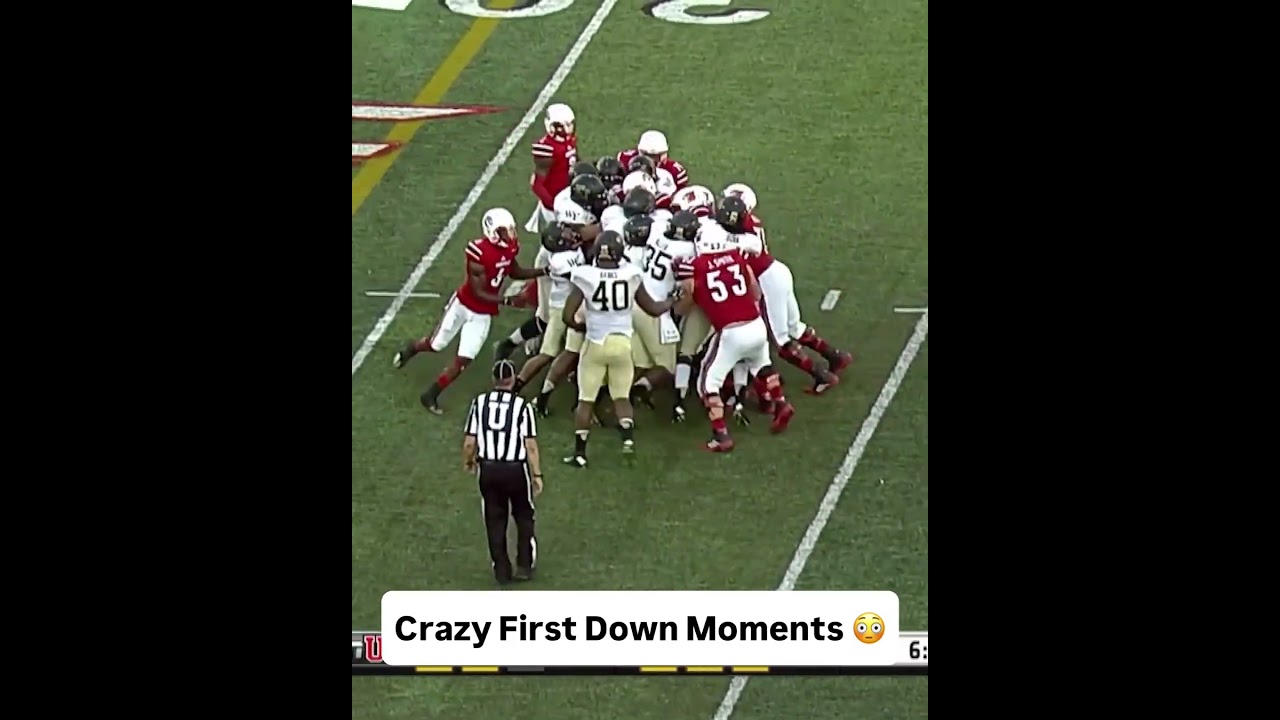
Task: Click the white hash mark right of pile
Action: pyautogui.click(x=831, y=299)
